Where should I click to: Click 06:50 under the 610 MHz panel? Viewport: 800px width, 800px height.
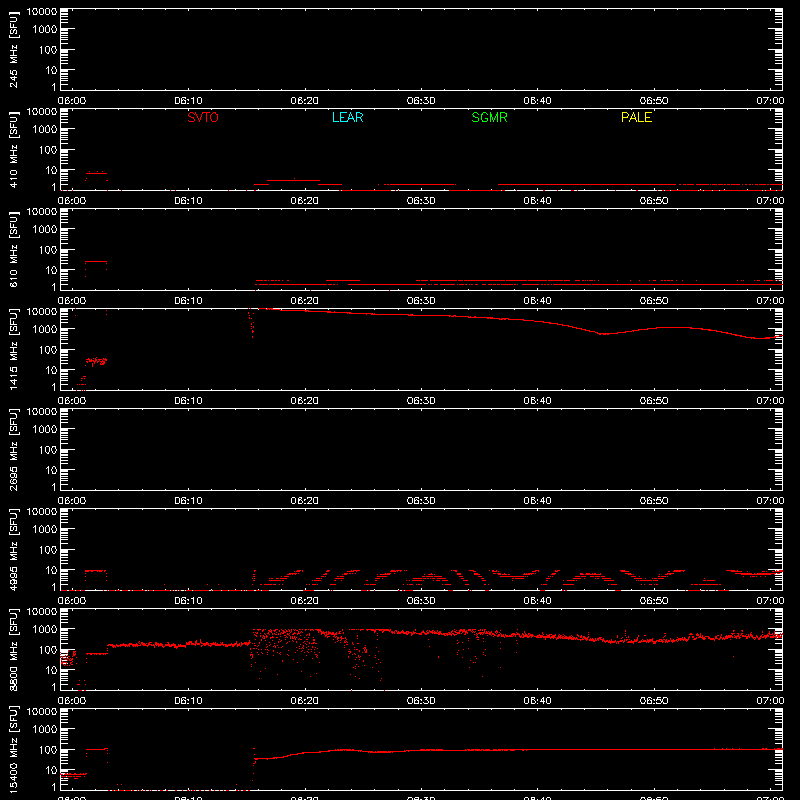[x=654, y=301]
